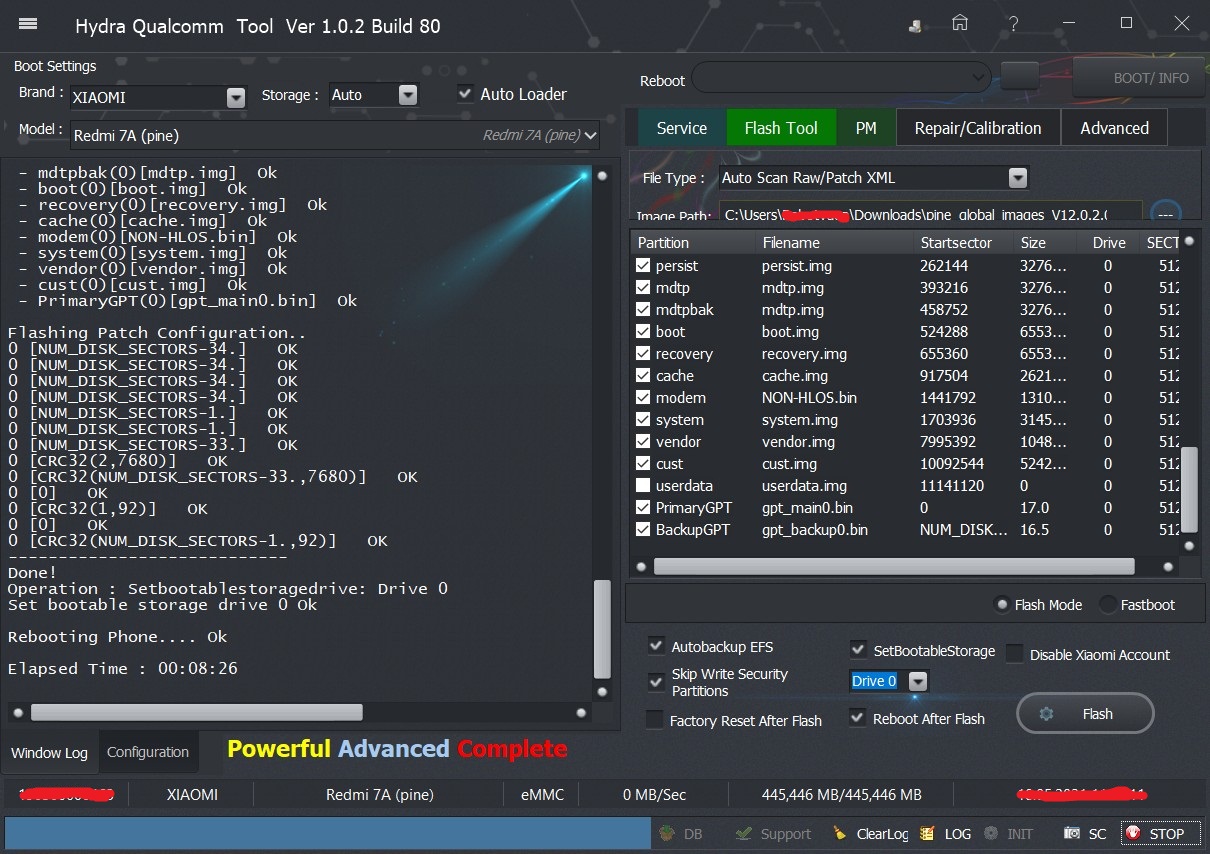Screen dimensions: 1210x854
Task: Click the BOOT/ INFO button
Action: (x=1137, y=77)
